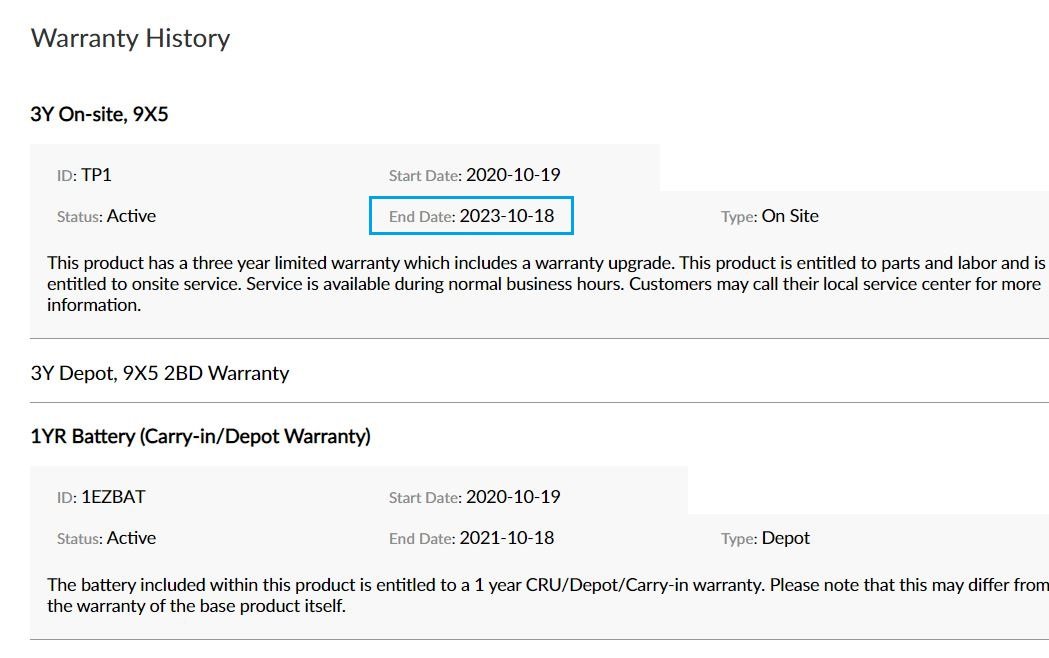Select the Type: On Site field

pyautogui.click(x=769, y=216)
